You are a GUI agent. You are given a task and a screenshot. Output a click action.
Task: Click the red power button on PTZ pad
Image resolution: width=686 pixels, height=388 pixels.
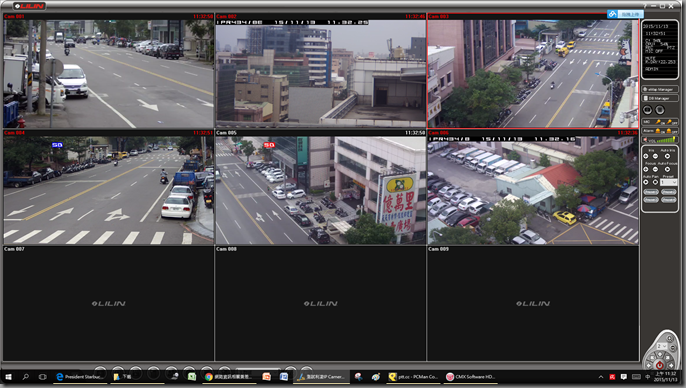click(x=660, y=365)
